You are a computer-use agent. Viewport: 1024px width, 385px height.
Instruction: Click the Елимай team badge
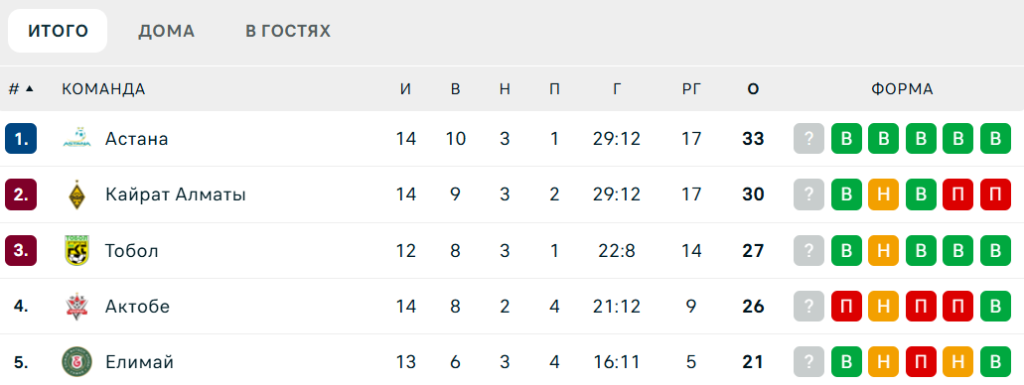coord(77,362)
